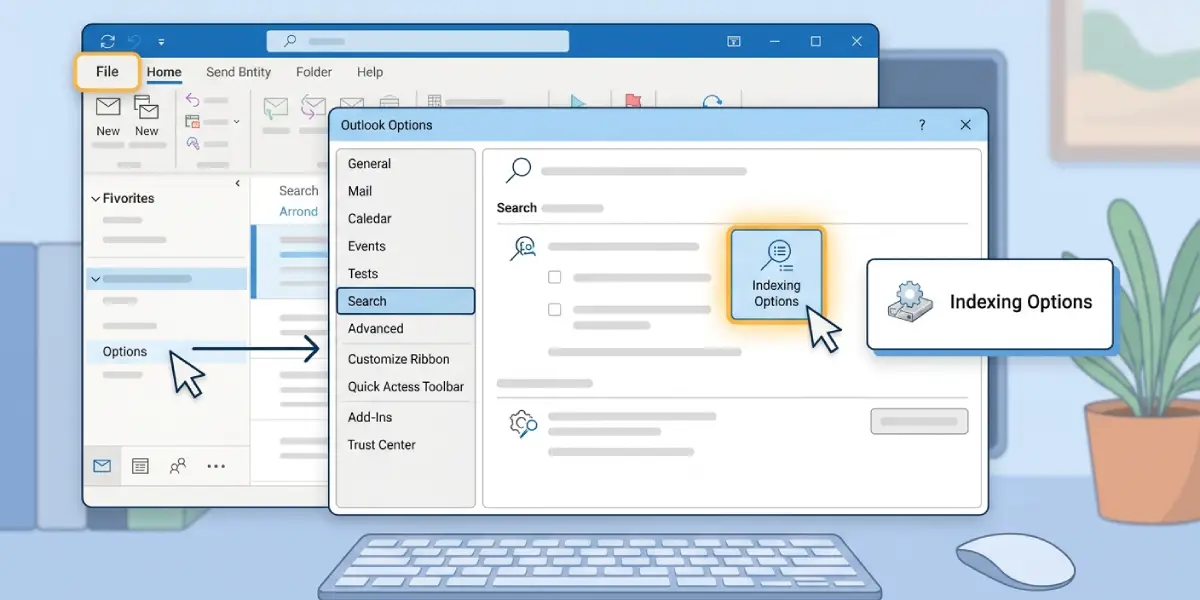Switch to the Folder tab

pos(314,72)
